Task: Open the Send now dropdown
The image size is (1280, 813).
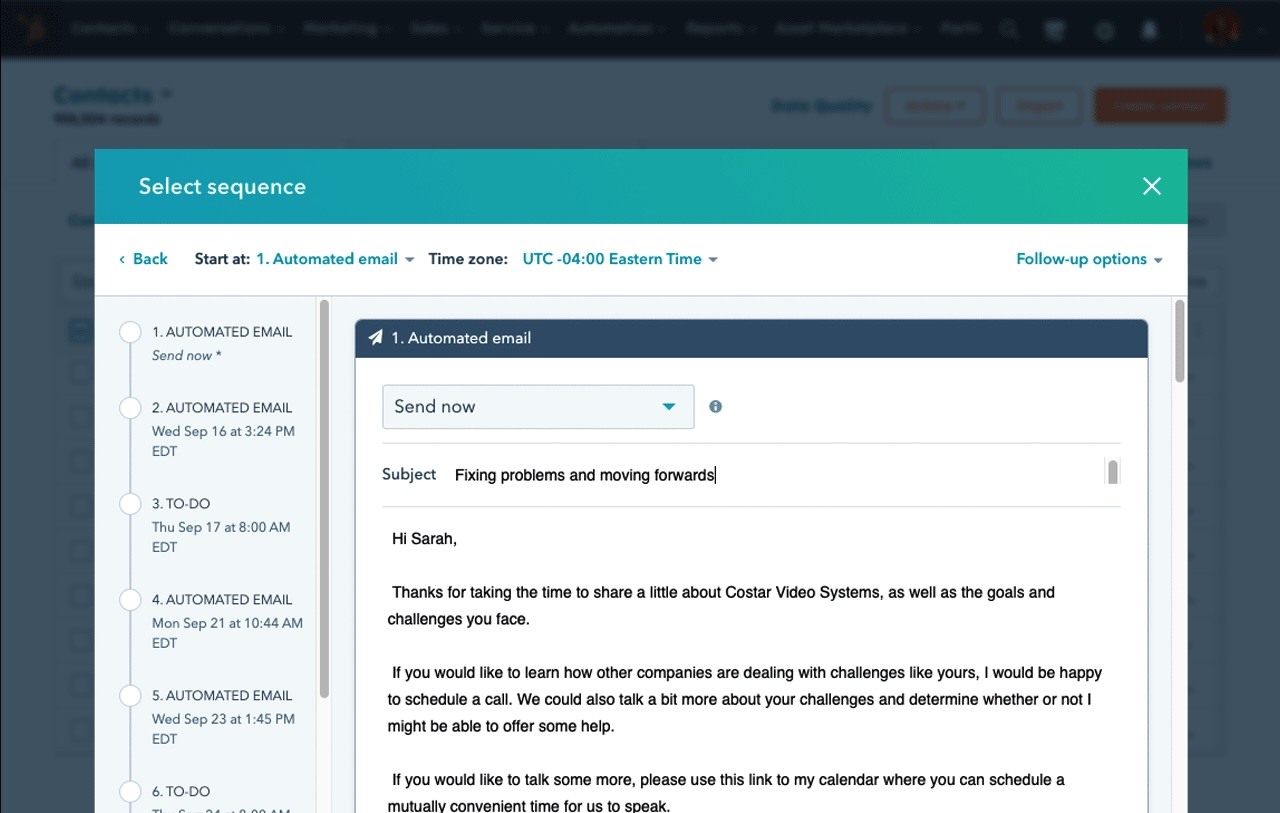Action: [537, 407]
